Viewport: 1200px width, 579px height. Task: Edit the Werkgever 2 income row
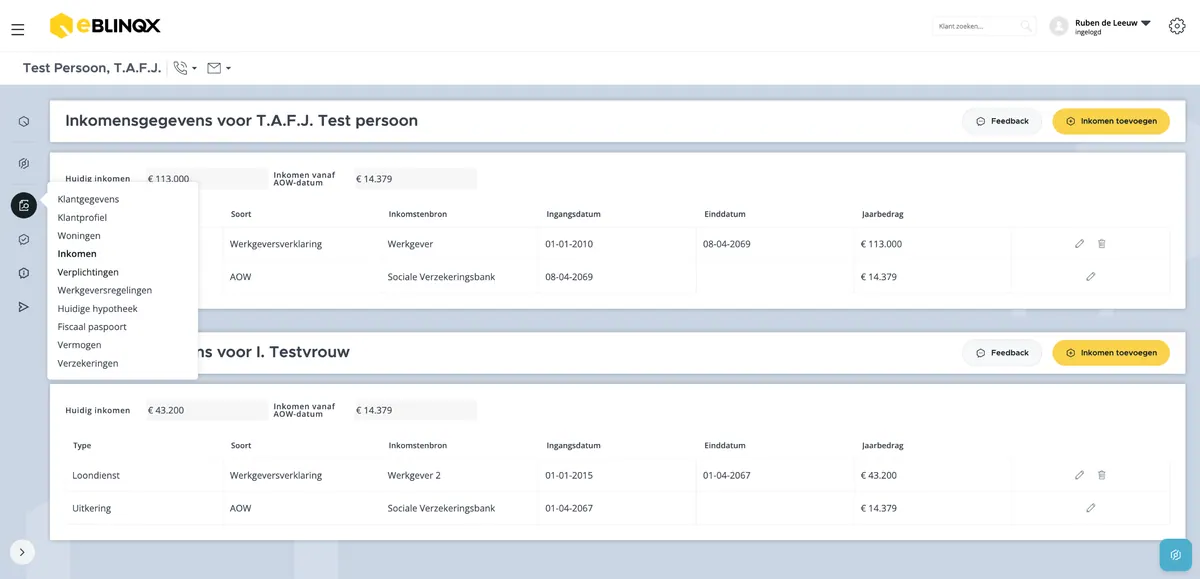coord(1079,475)
